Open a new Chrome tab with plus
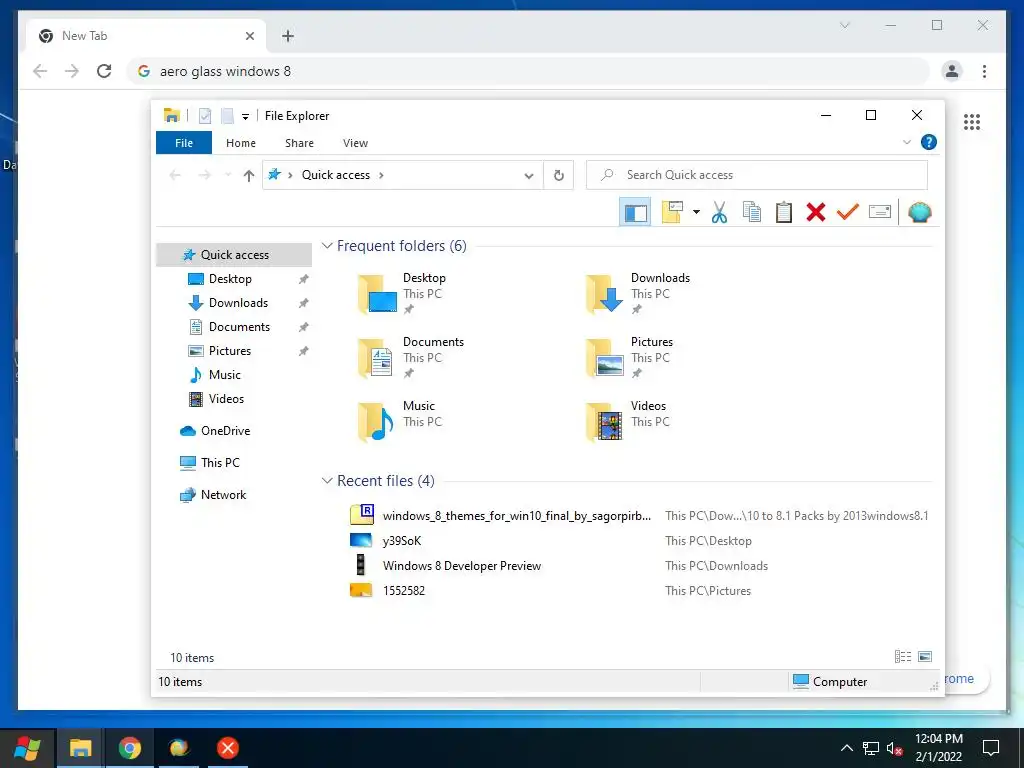Image resolution: width=1024 pixels, height=768 pixels. pos(288,36)
